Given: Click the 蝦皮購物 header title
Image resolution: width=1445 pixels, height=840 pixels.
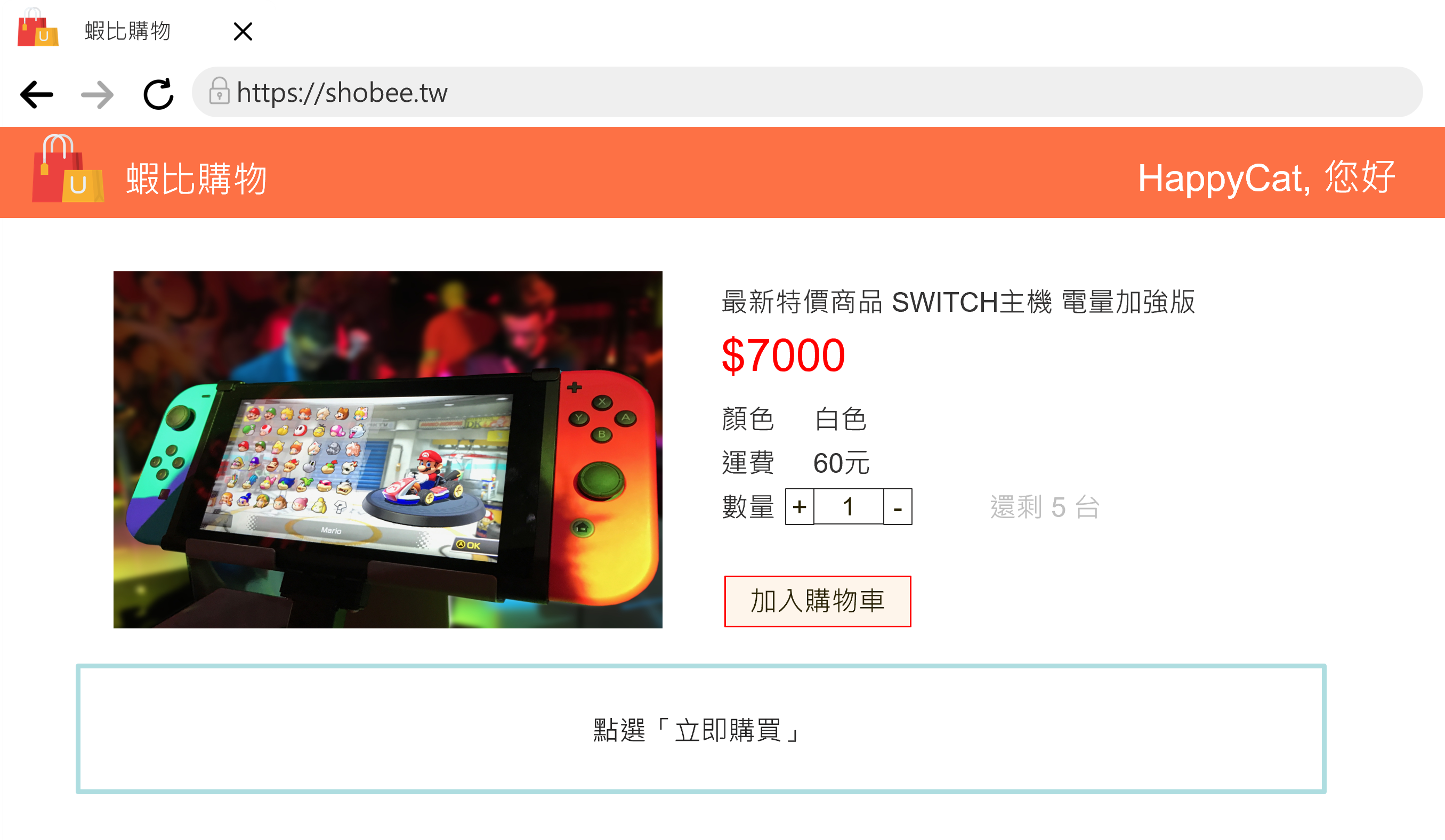Looking at the screenshot, I should point(197,179).
